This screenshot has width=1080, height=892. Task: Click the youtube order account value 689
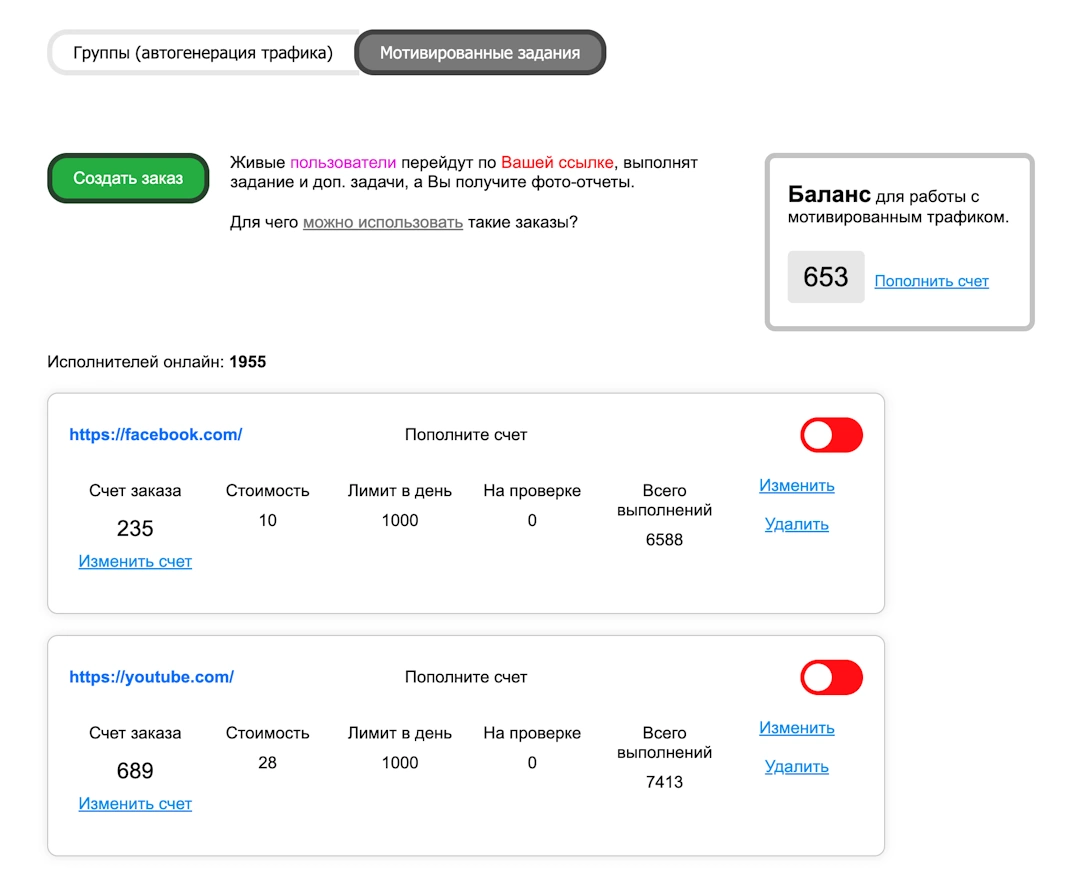135,771
